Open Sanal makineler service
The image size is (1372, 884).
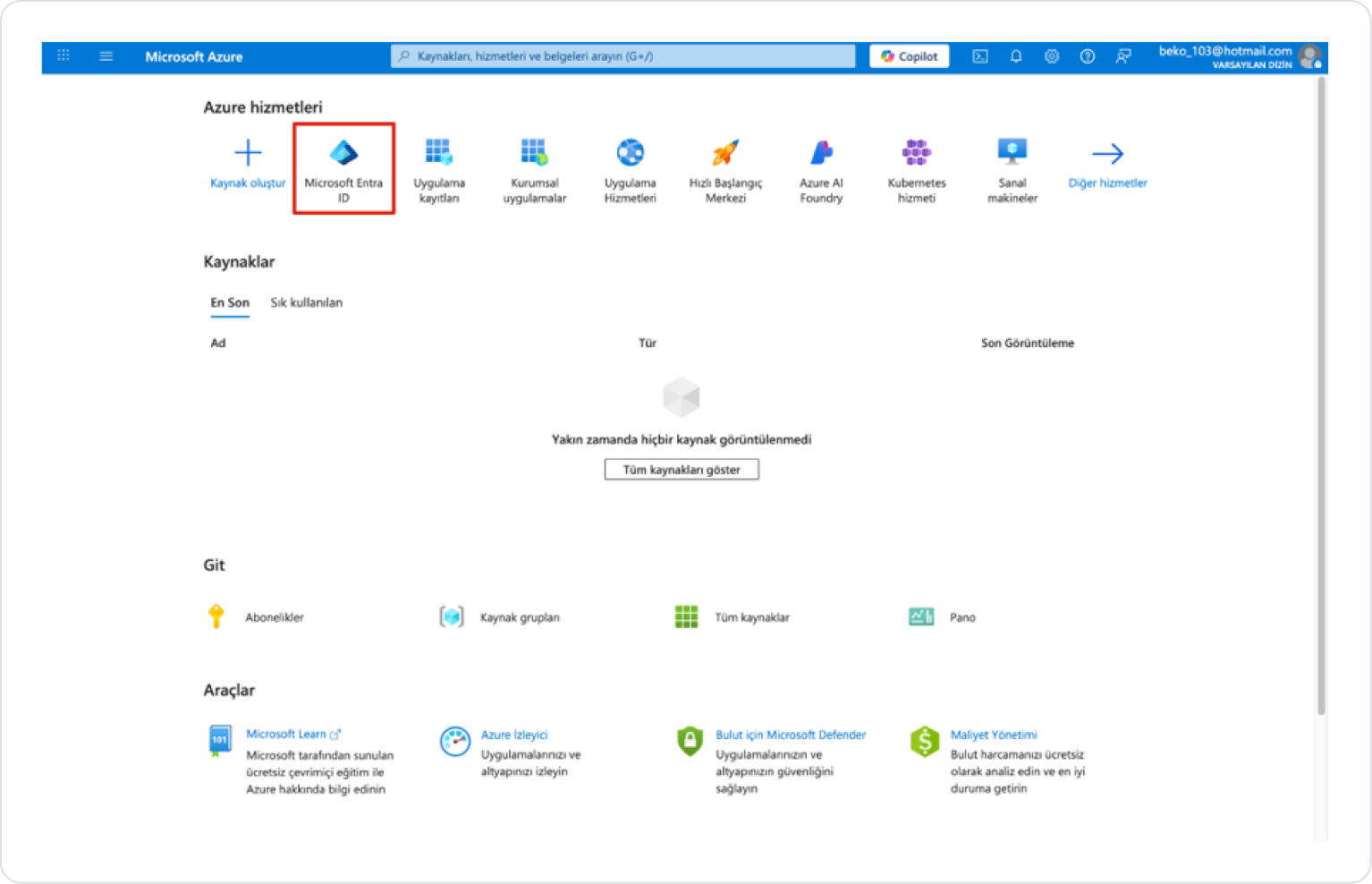(1012, 171)
